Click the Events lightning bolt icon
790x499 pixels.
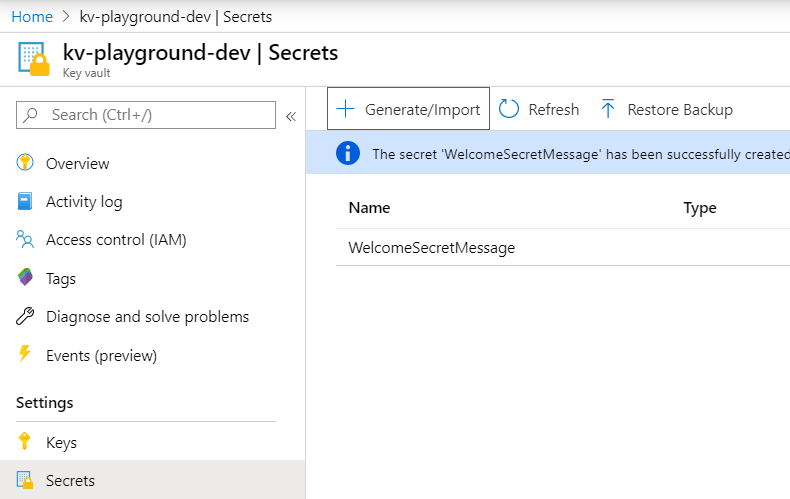(x=26, y=355)
